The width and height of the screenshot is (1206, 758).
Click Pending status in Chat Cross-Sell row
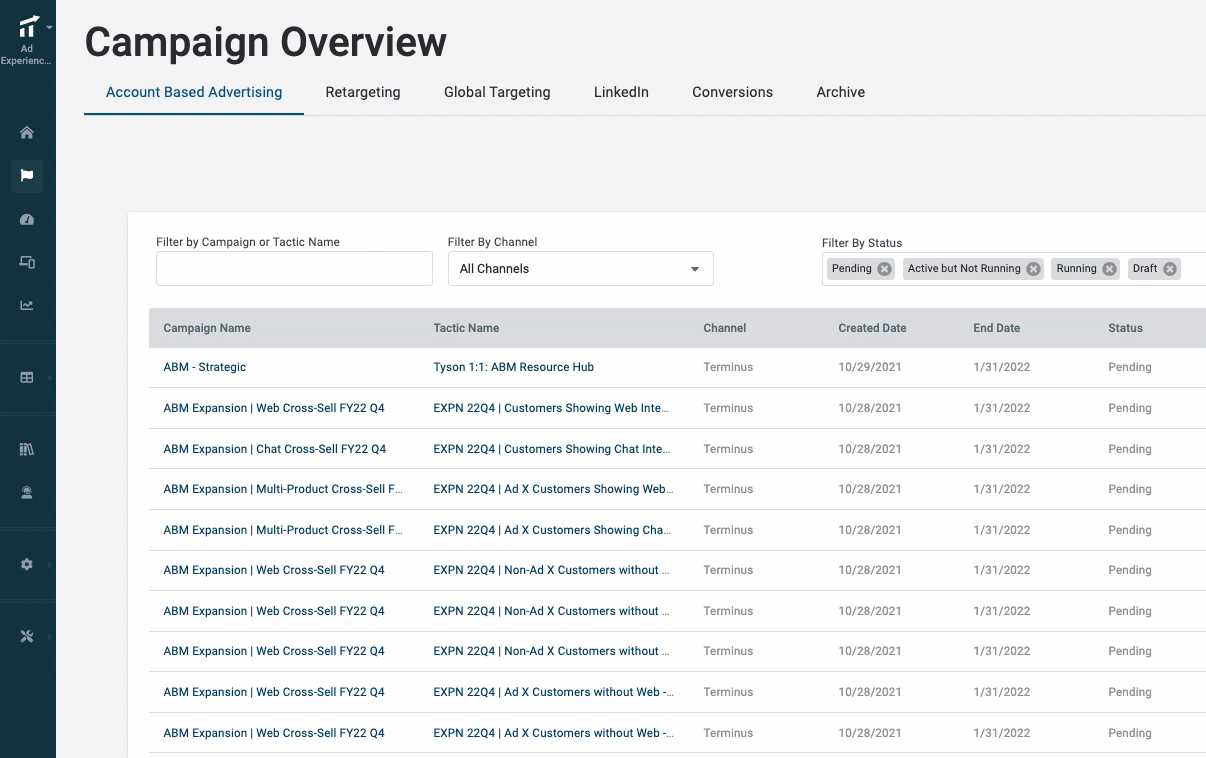pyautogui.click(x=1130, y=449)
